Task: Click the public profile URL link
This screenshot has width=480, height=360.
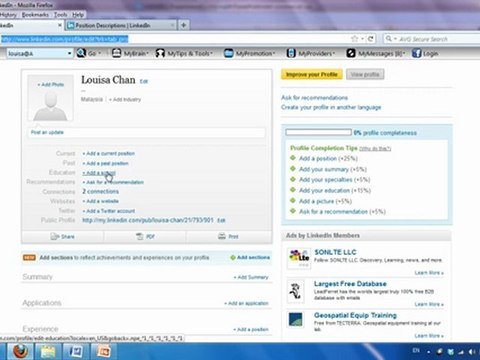Action: coord(148,220)
